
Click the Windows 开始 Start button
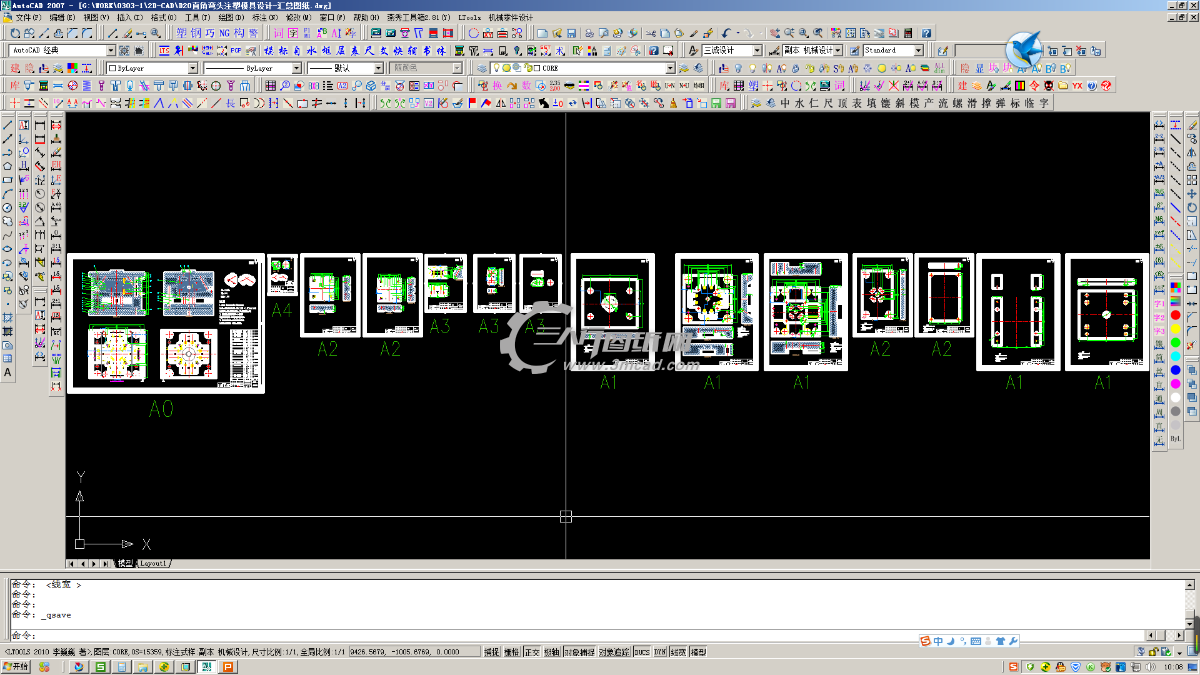15,666
